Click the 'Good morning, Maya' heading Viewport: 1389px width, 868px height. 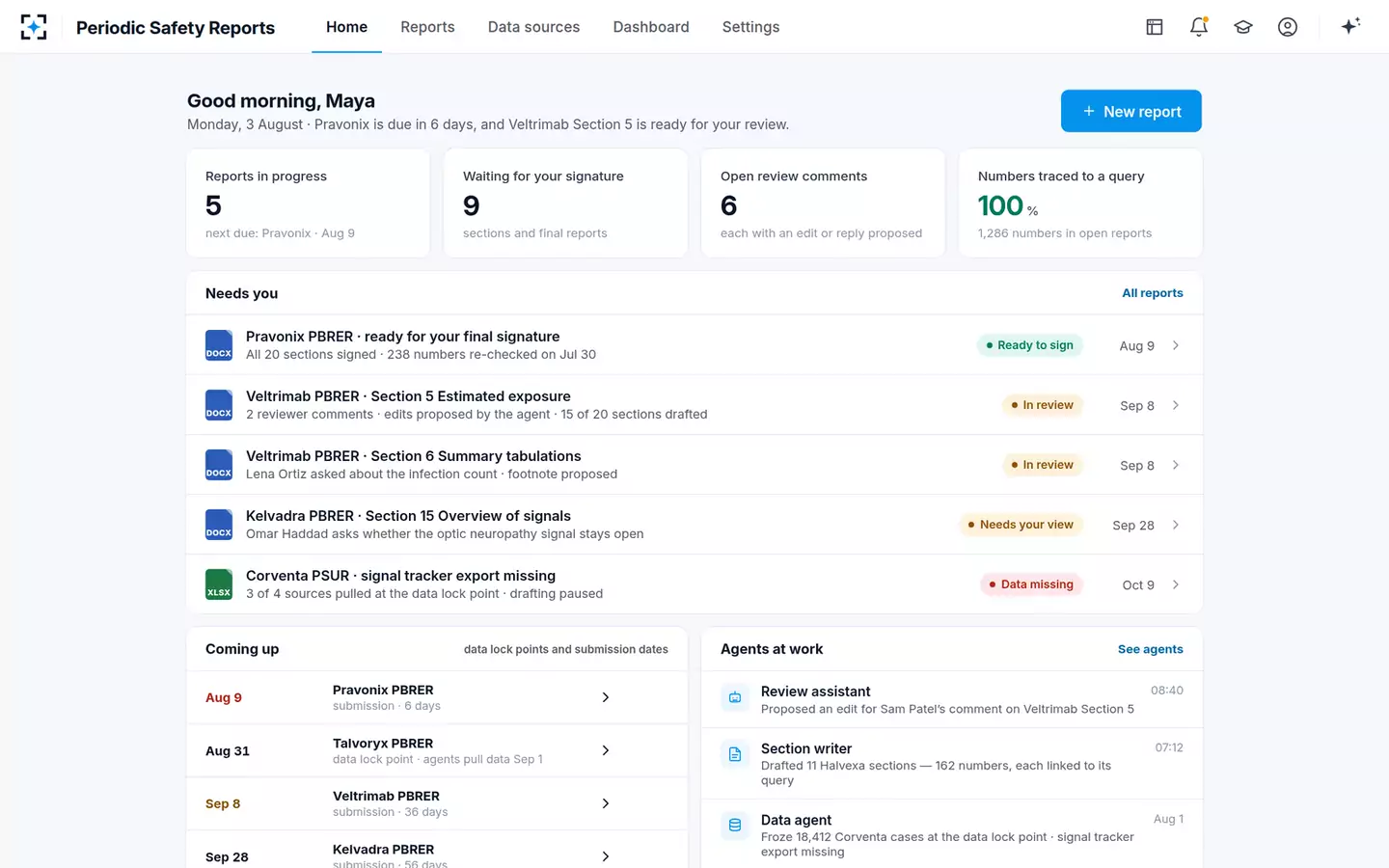[281, 100]
